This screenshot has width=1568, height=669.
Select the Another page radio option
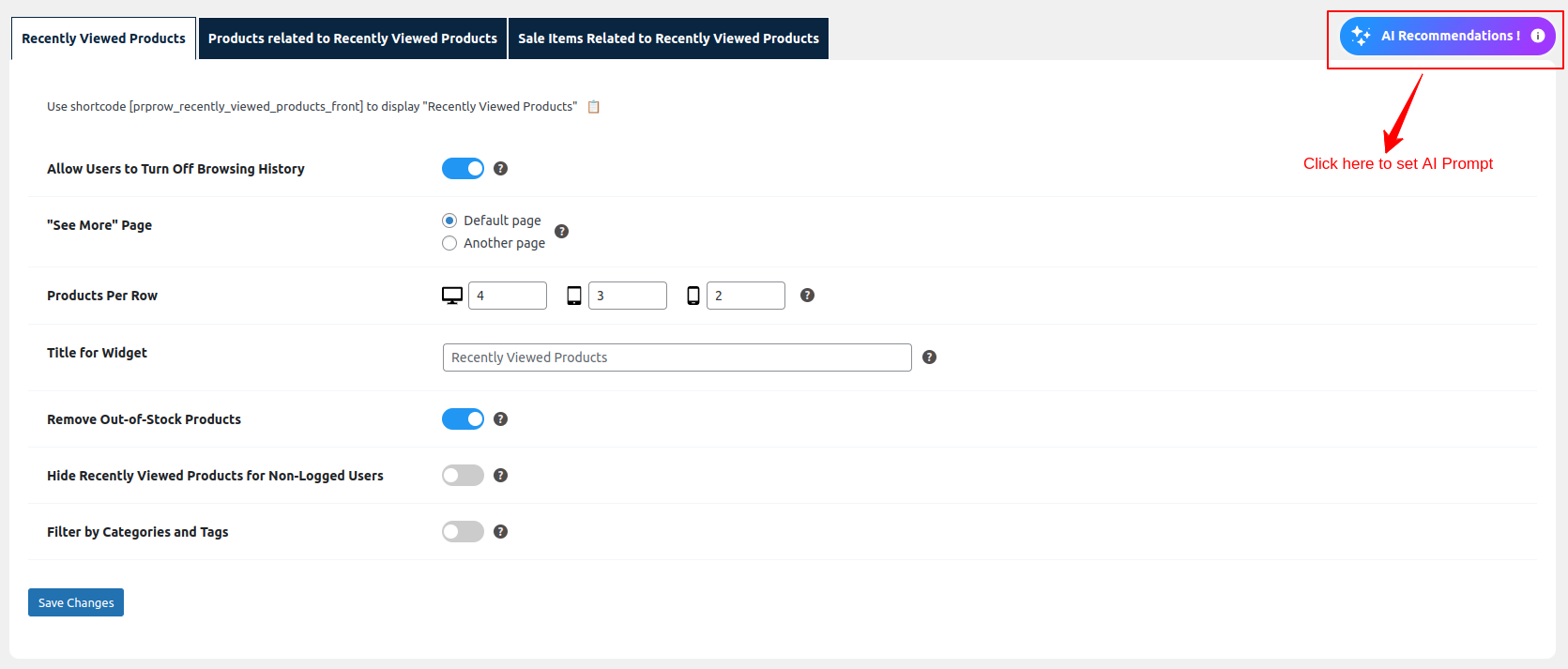click(449, 243)
